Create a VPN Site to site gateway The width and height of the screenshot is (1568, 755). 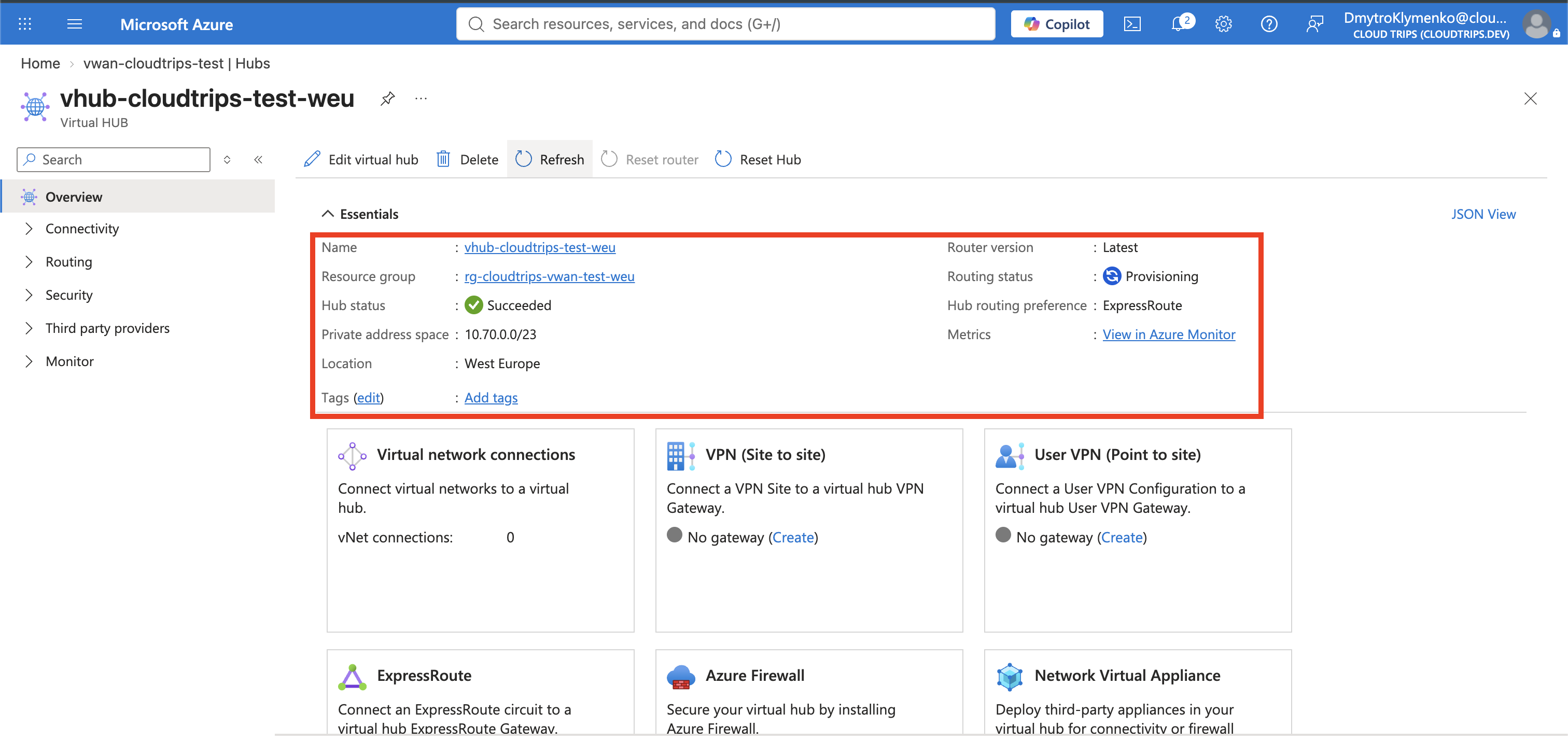[793, 538]
